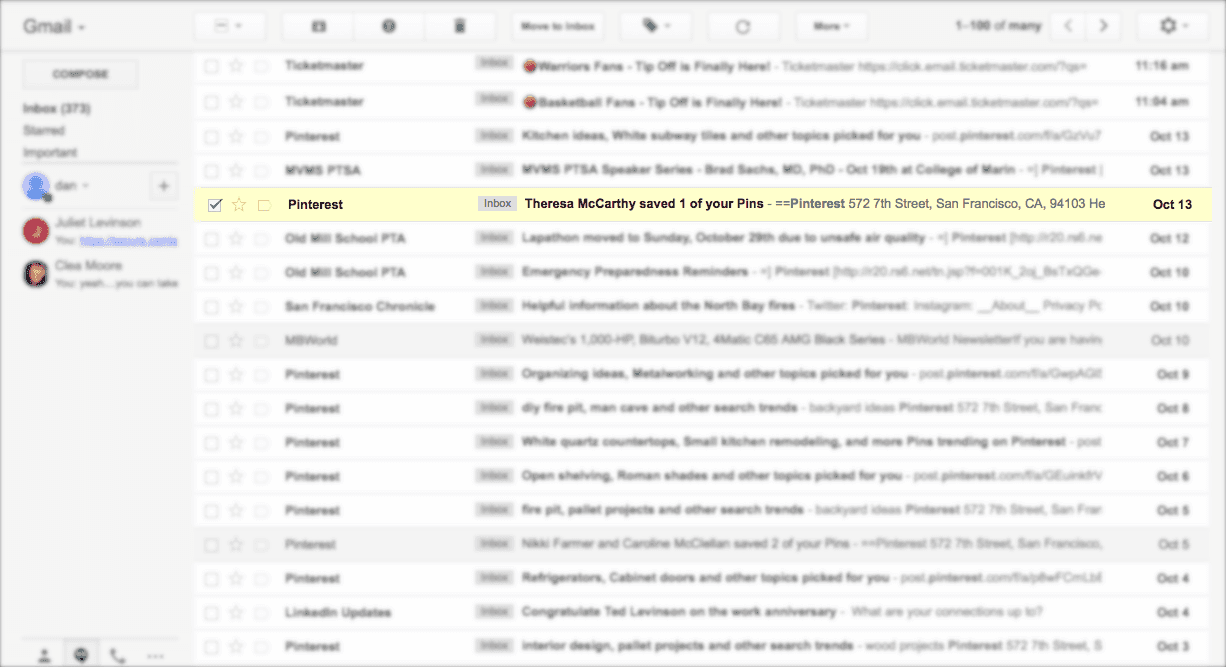Screen dimensions: 1226x667
Task: Check the LinkedIn Updates email box
Action: click(211, 612)
